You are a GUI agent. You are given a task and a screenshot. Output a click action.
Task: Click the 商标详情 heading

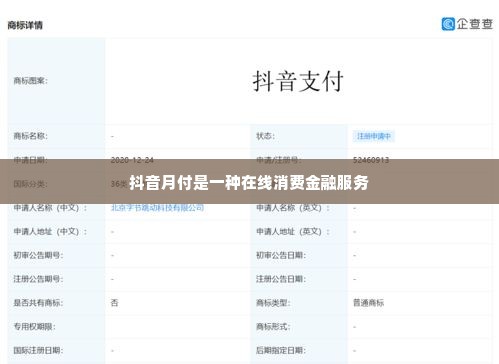click(x=25, y=25)
